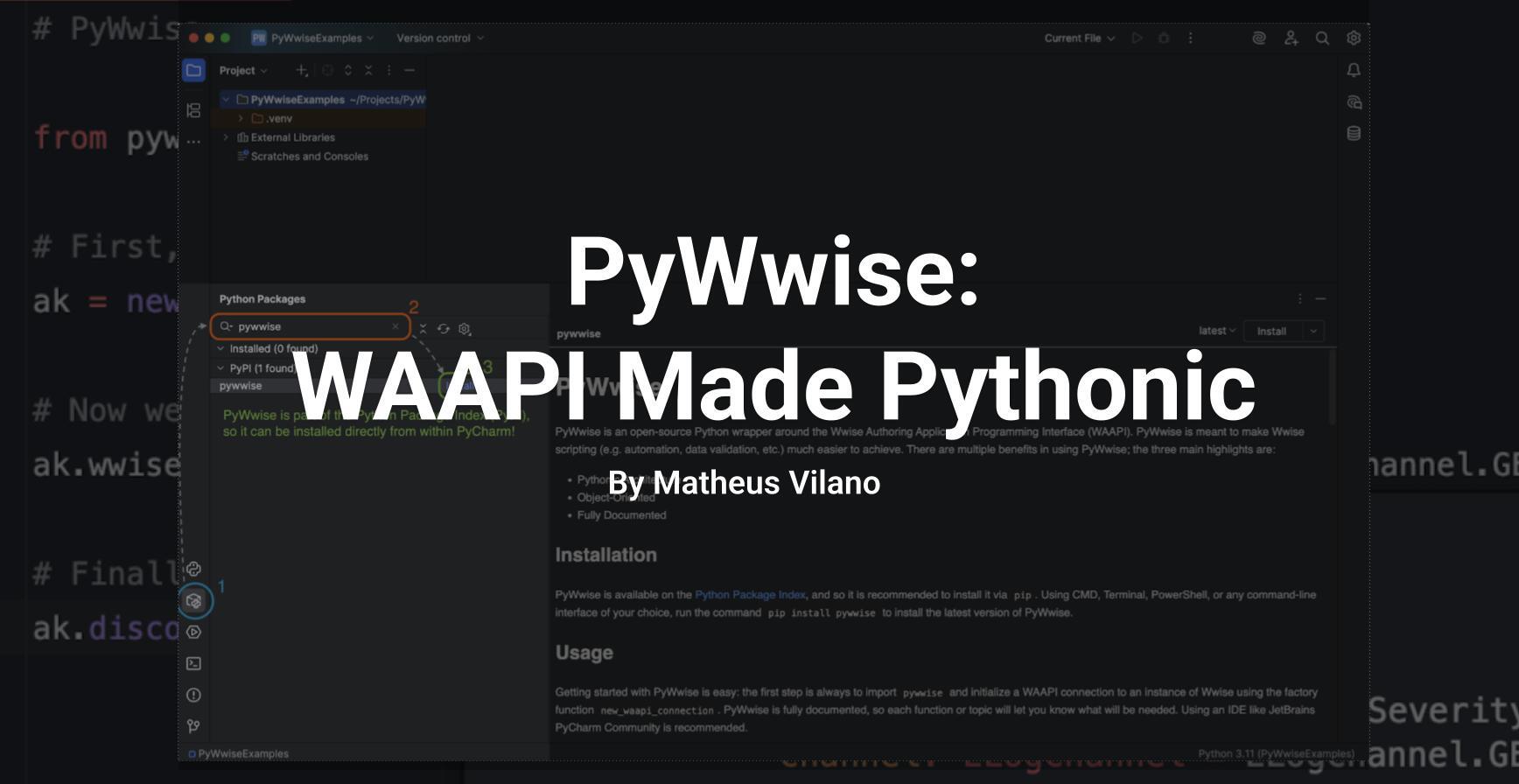Open the Python Console sidebar icon
Screen dimensions: 1519x784
click(194, 569)
